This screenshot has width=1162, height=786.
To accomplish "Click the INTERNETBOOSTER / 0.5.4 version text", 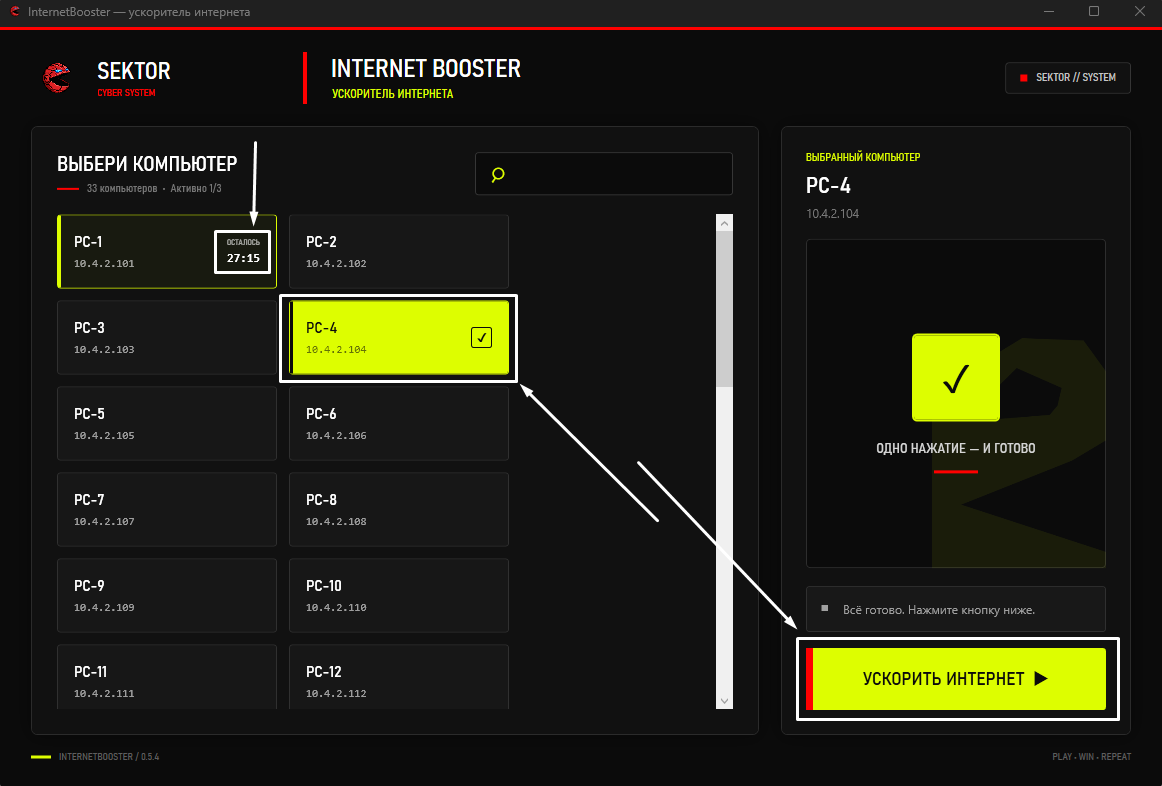I will (109, 756).
